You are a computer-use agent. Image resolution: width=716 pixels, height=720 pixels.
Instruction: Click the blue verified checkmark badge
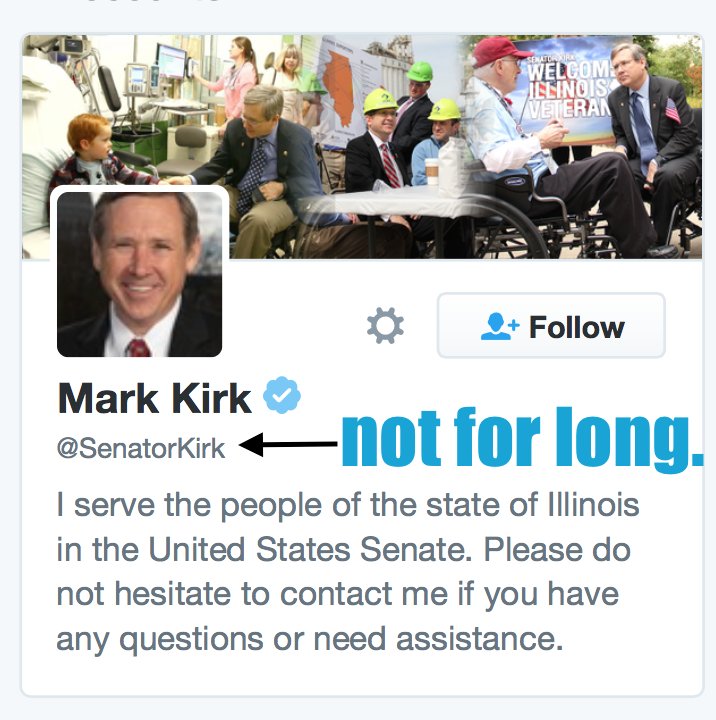tap(282, 395)
